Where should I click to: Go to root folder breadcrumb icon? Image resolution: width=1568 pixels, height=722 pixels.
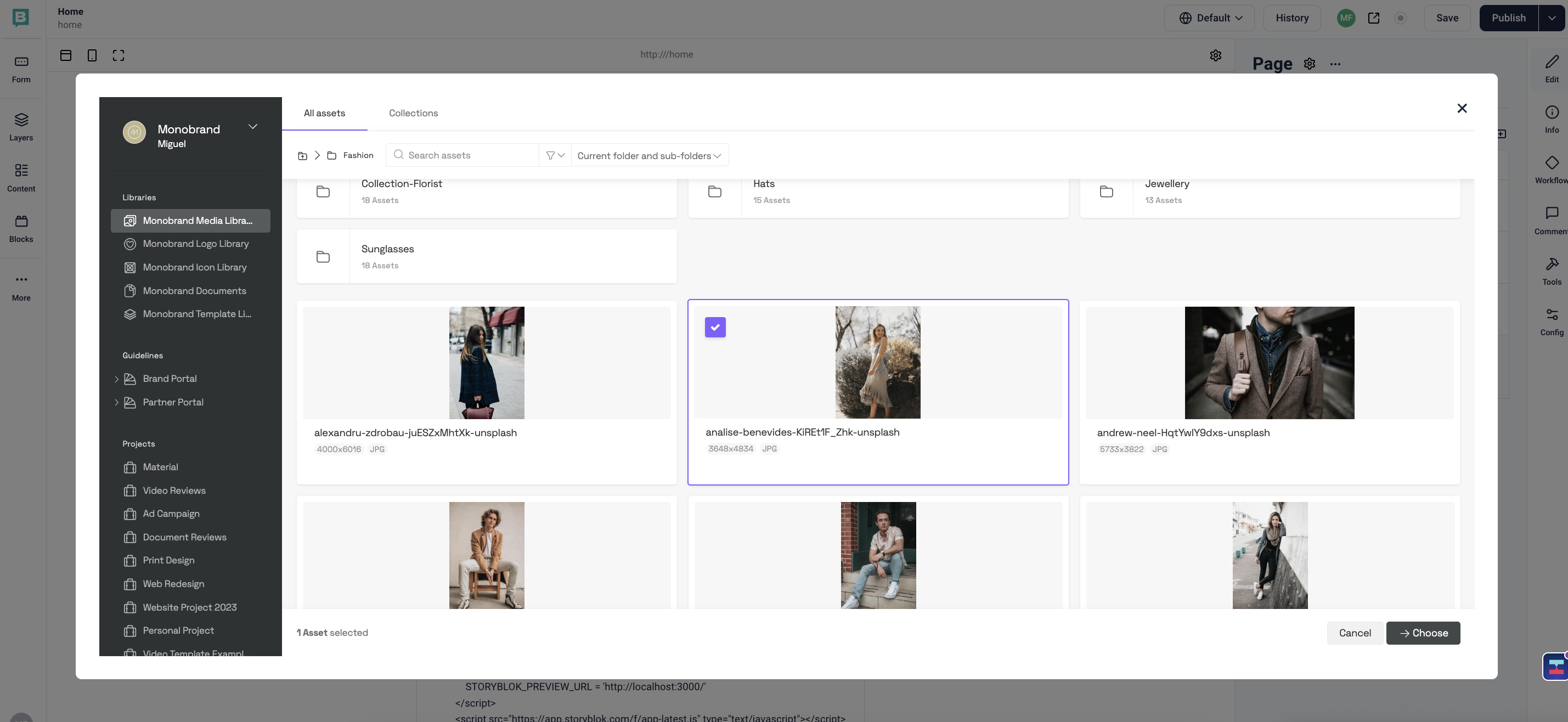tap(302, 156)
